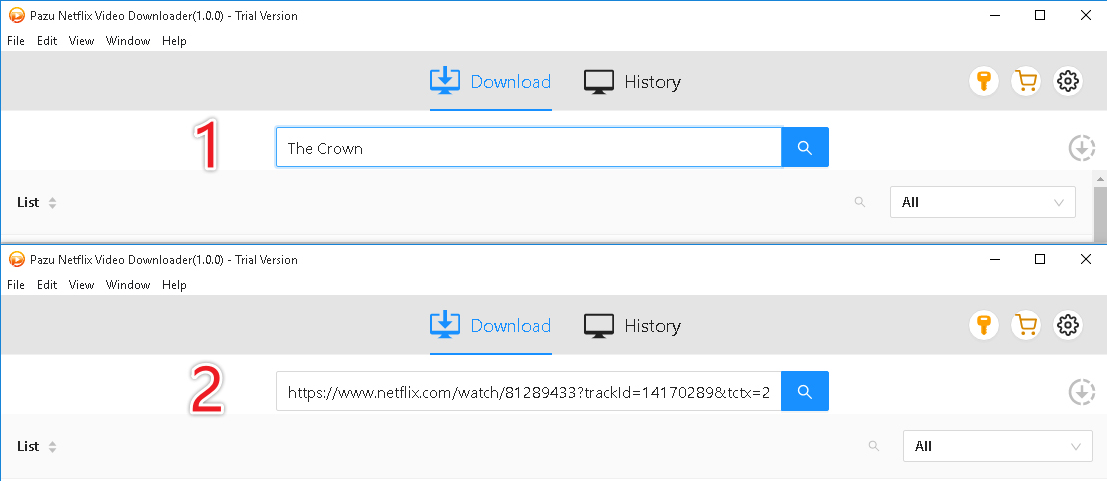The height and width of the screenshot is (481, 1107).
Task: Click the search button beside The Crown field
Action: click(x=805, y=147)
